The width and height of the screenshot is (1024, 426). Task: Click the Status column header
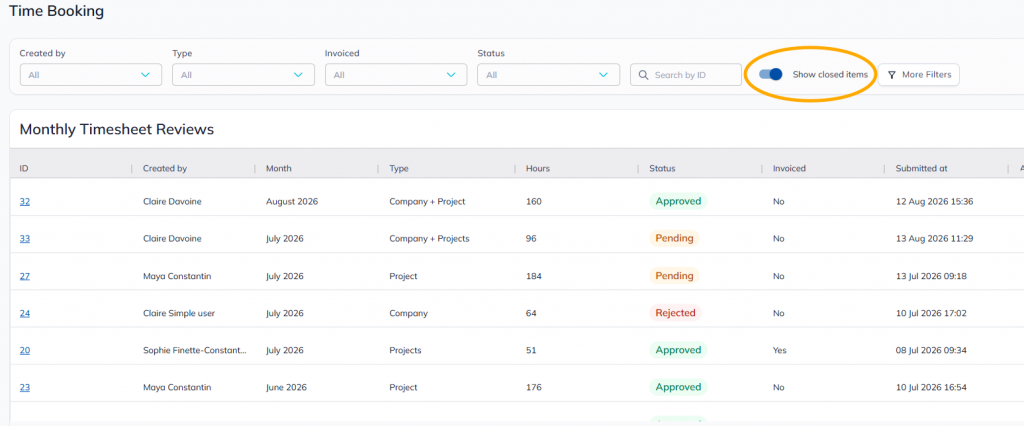click(662, 169)
